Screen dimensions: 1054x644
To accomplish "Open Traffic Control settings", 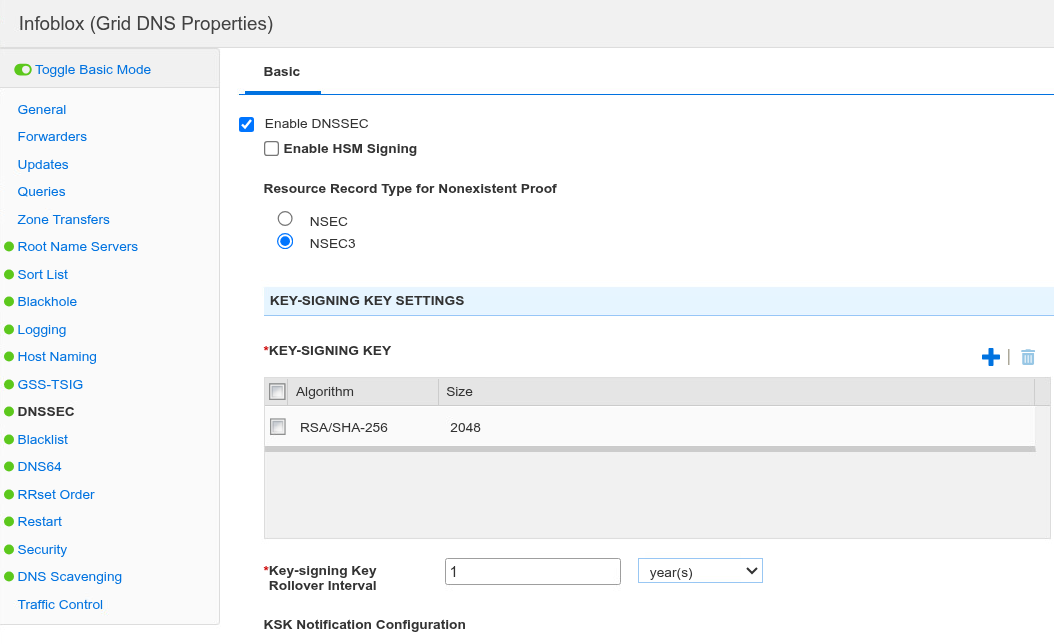I will 60,605.
